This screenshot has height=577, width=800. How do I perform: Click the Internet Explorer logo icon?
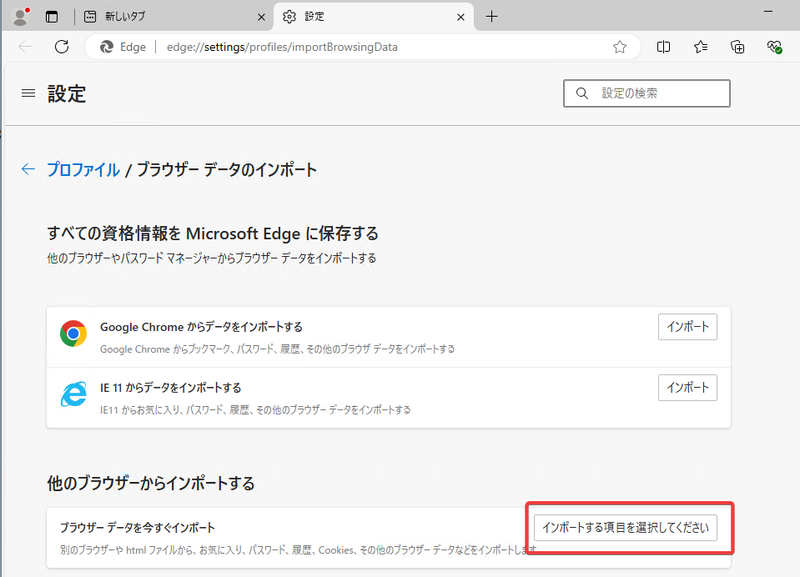click(73, 394)
